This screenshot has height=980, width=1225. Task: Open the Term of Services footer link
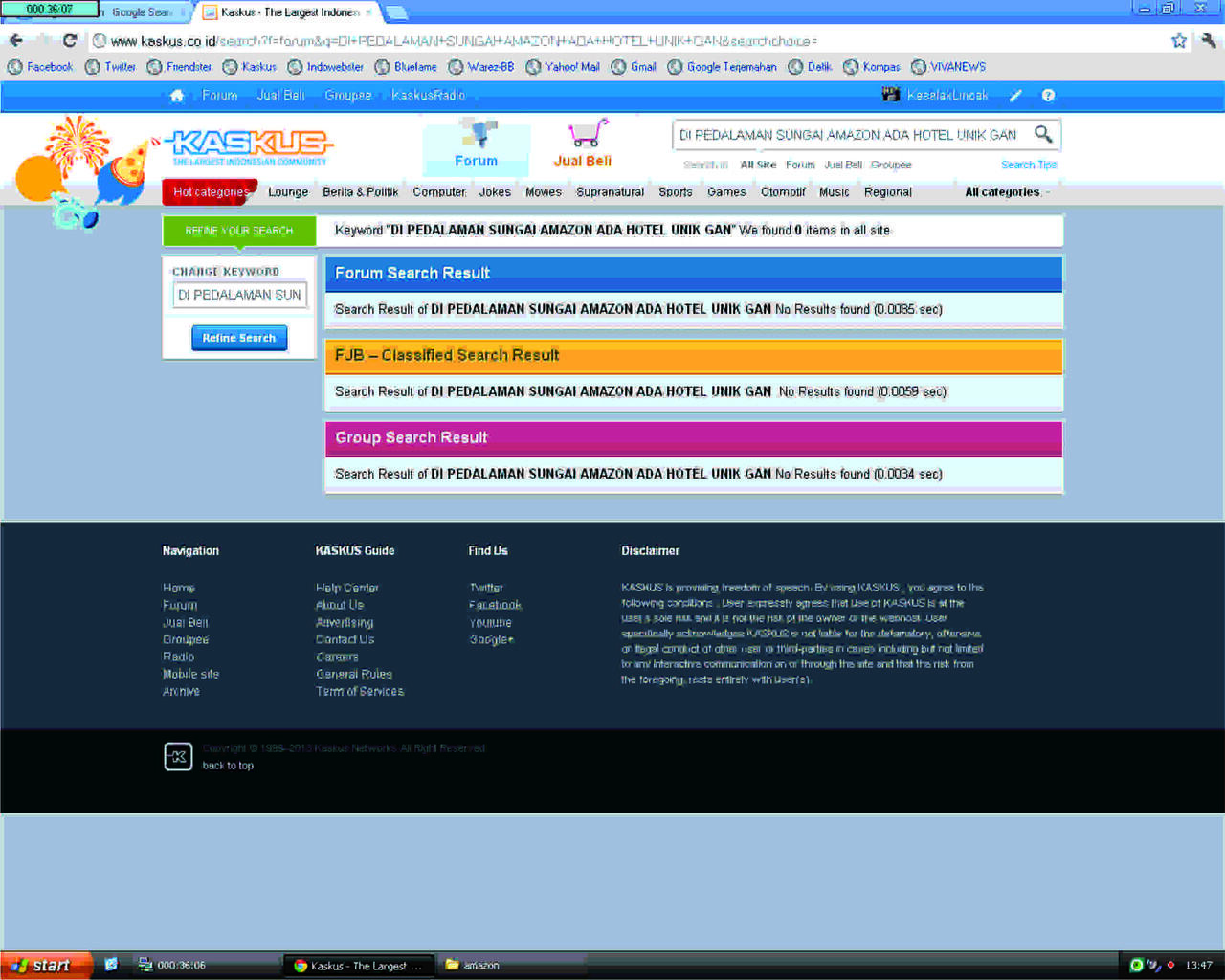[360, 691]
